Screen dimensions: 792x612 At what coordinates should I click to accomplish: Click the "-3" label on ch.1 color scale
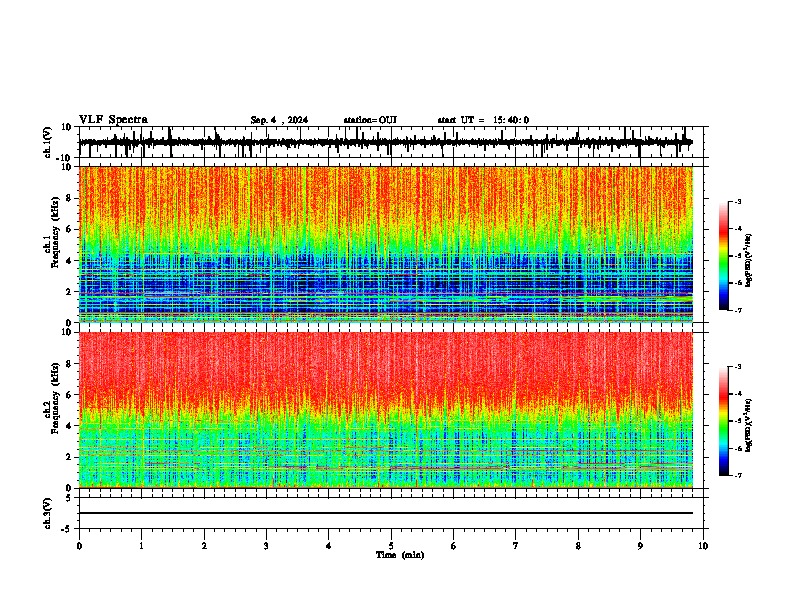tap(738, 201)
